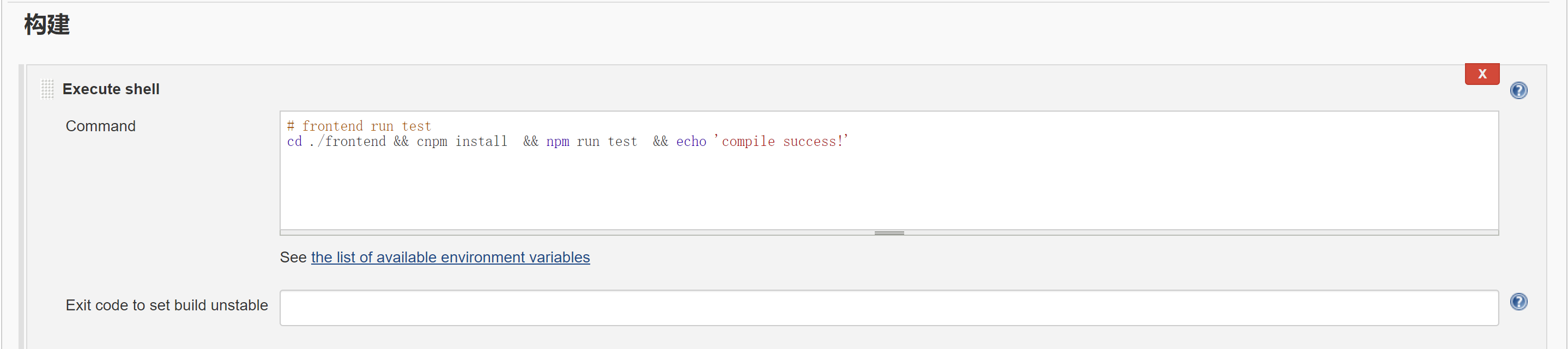
Task: Click the word 'See' before the environment link
Action: pyautogui.click(x=293, y=257)
